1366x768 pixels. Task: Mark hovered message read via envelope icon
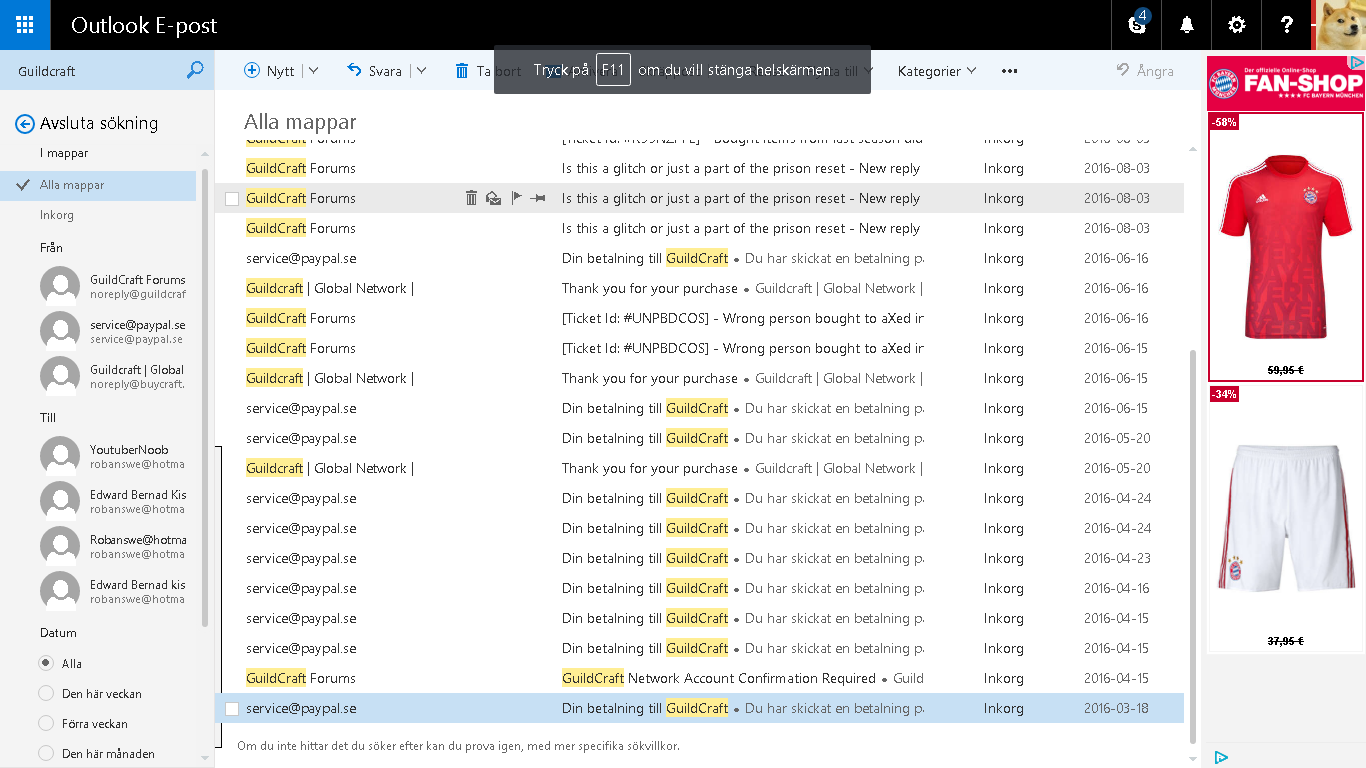tap(493, 198)
